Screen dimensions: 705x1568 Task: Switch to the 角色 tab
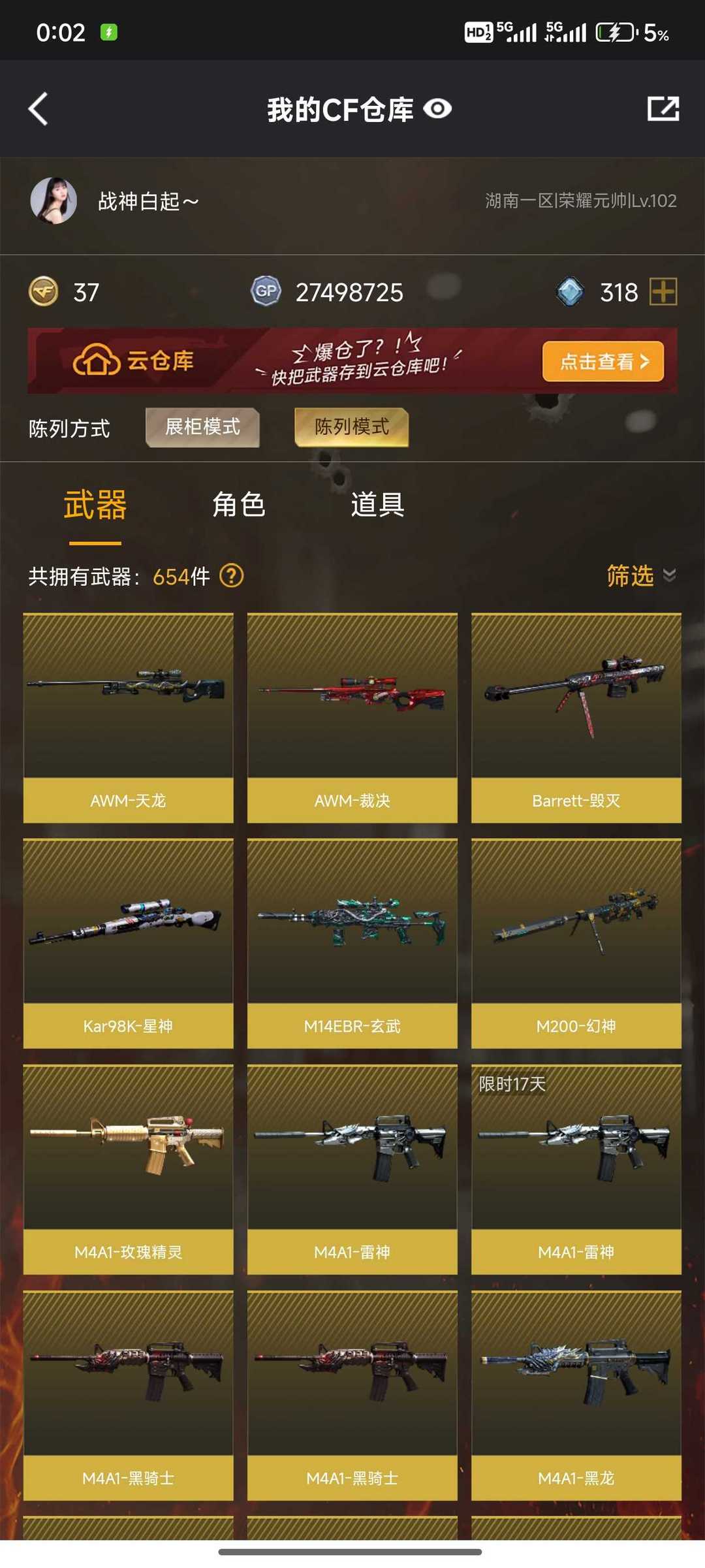click(x=239, y=505)
